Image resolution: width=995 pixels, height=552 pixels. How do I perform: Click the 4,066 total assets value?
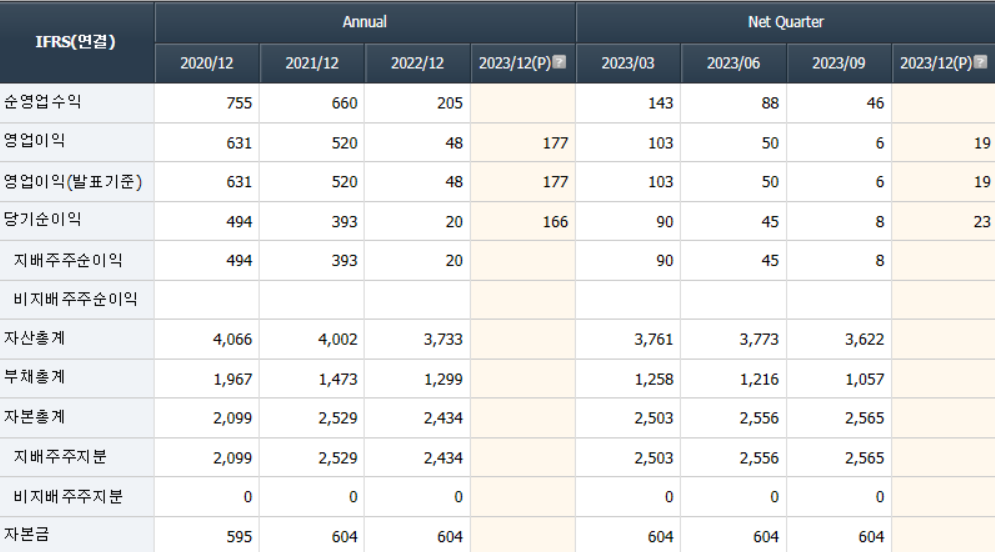(x=233, y=340)
